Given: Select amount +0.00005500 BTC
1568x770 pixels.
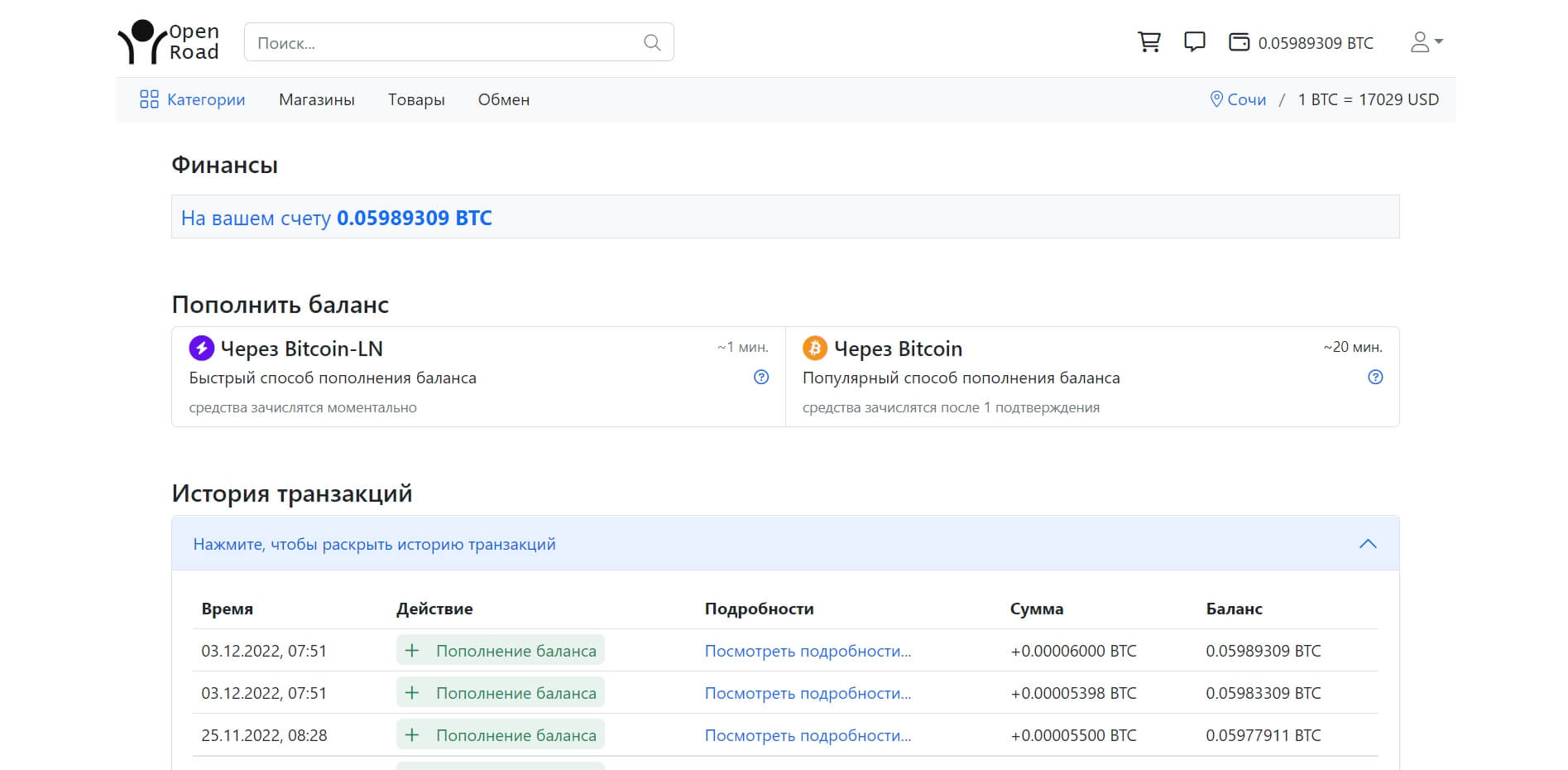Looking at the screenshot, I should click(x=1073, y=735).
